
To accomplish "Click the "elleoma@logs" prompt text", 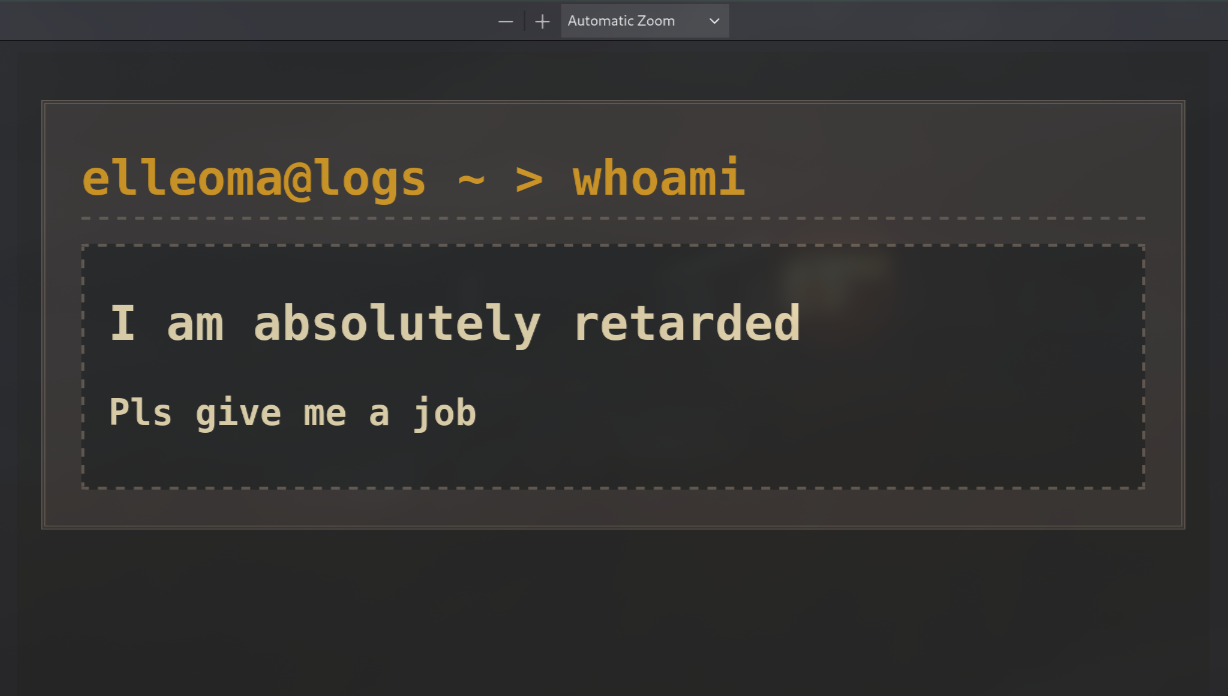I will (254, 179).
